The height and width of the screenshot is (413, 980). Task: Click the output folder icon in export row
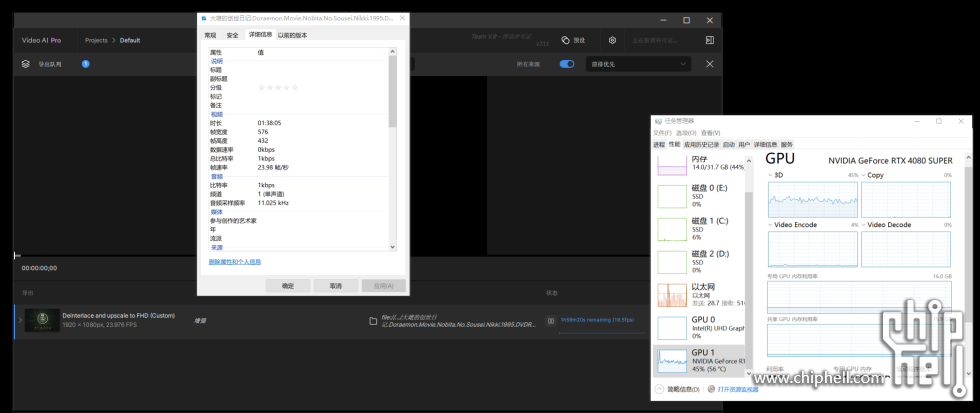[373, 321]
